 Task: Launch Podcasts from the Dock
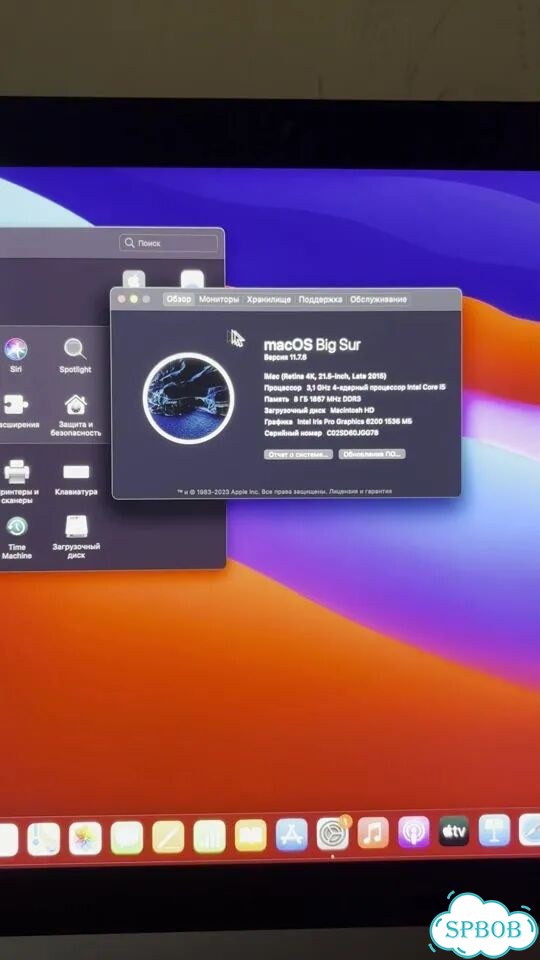pyautogui.click(x=414, y=832)
